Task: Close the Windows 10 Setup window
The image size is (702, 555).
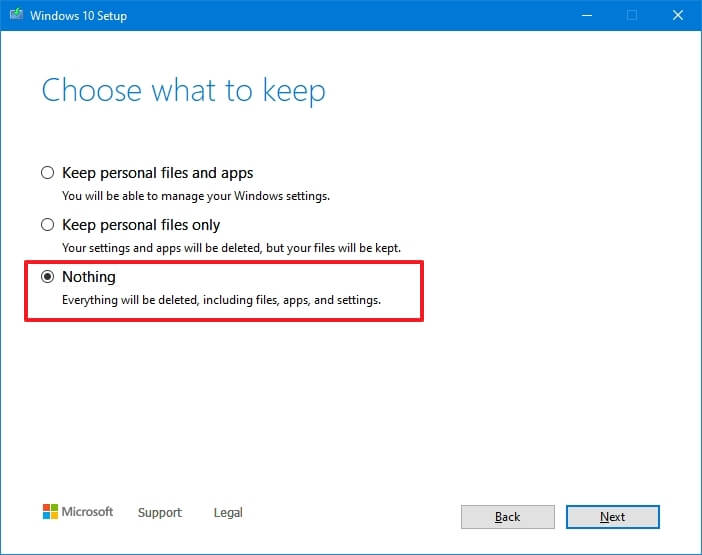Action: click(677, 16)
